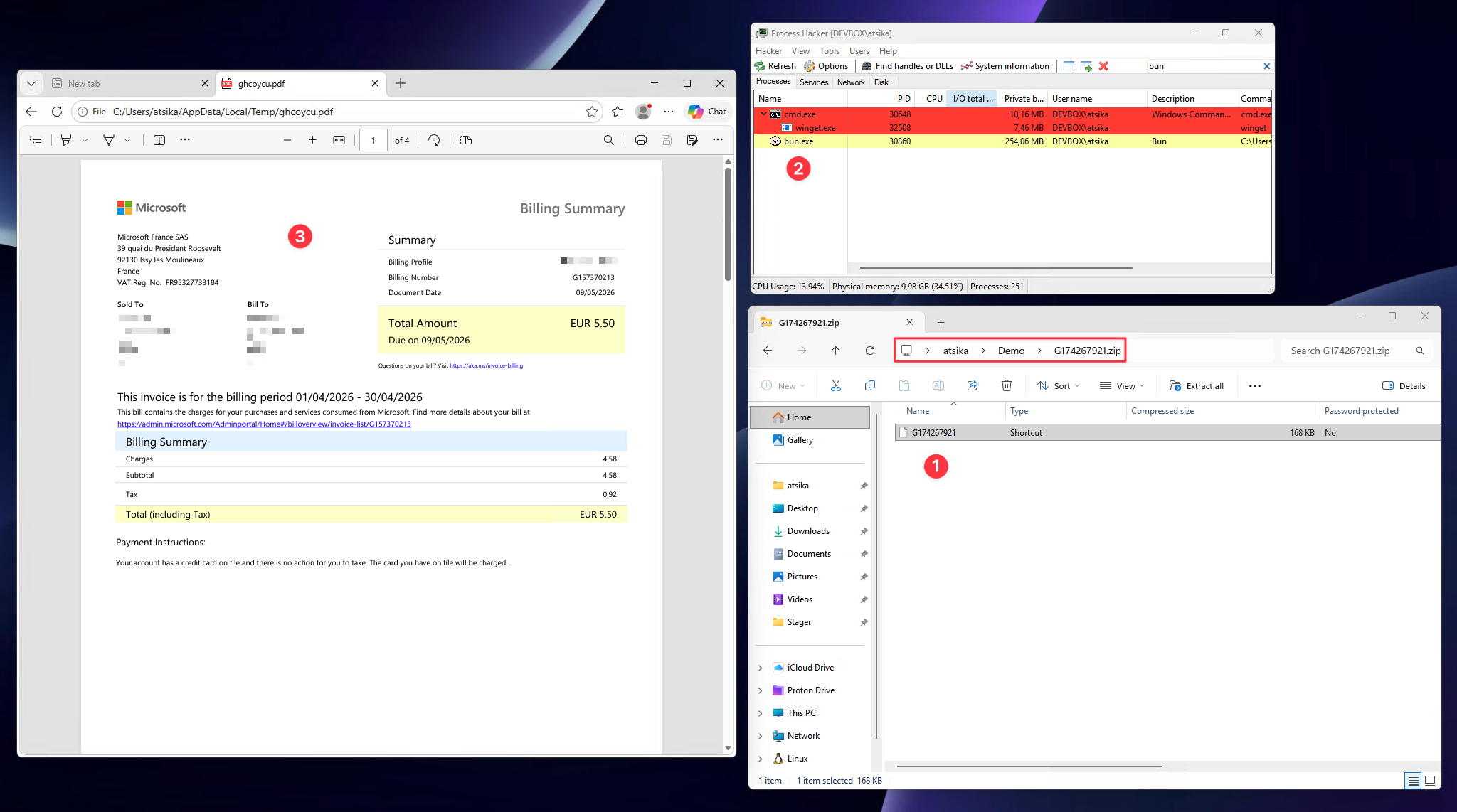The width and height of the screenshot is (1457, 812).
Task: Open the New dropdown in Explorer
Action: [783, 385]
